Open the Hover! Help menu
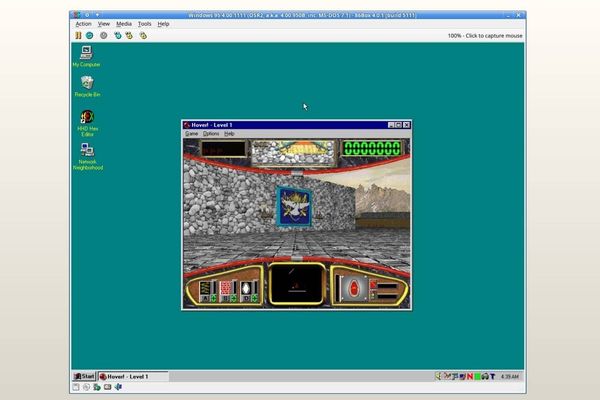The image size is (600, 400). [229, 134]
